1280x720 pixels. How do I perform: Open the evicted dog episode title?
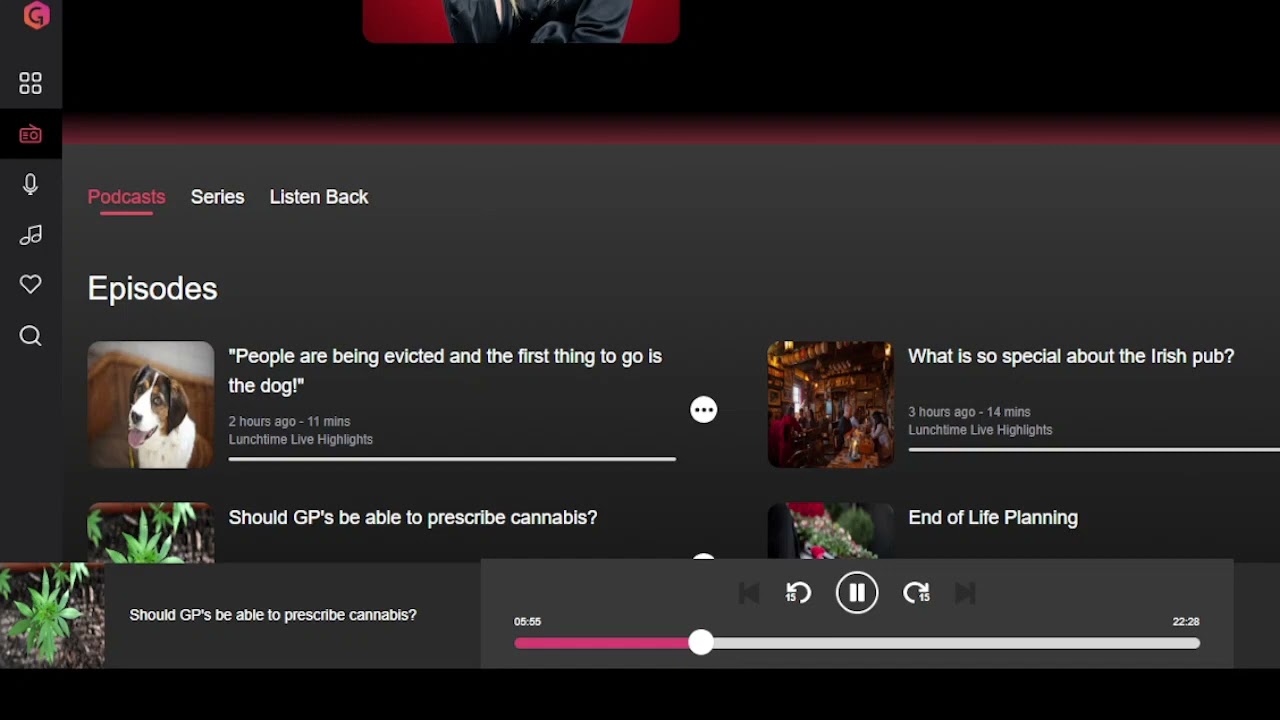pos(445,371)
